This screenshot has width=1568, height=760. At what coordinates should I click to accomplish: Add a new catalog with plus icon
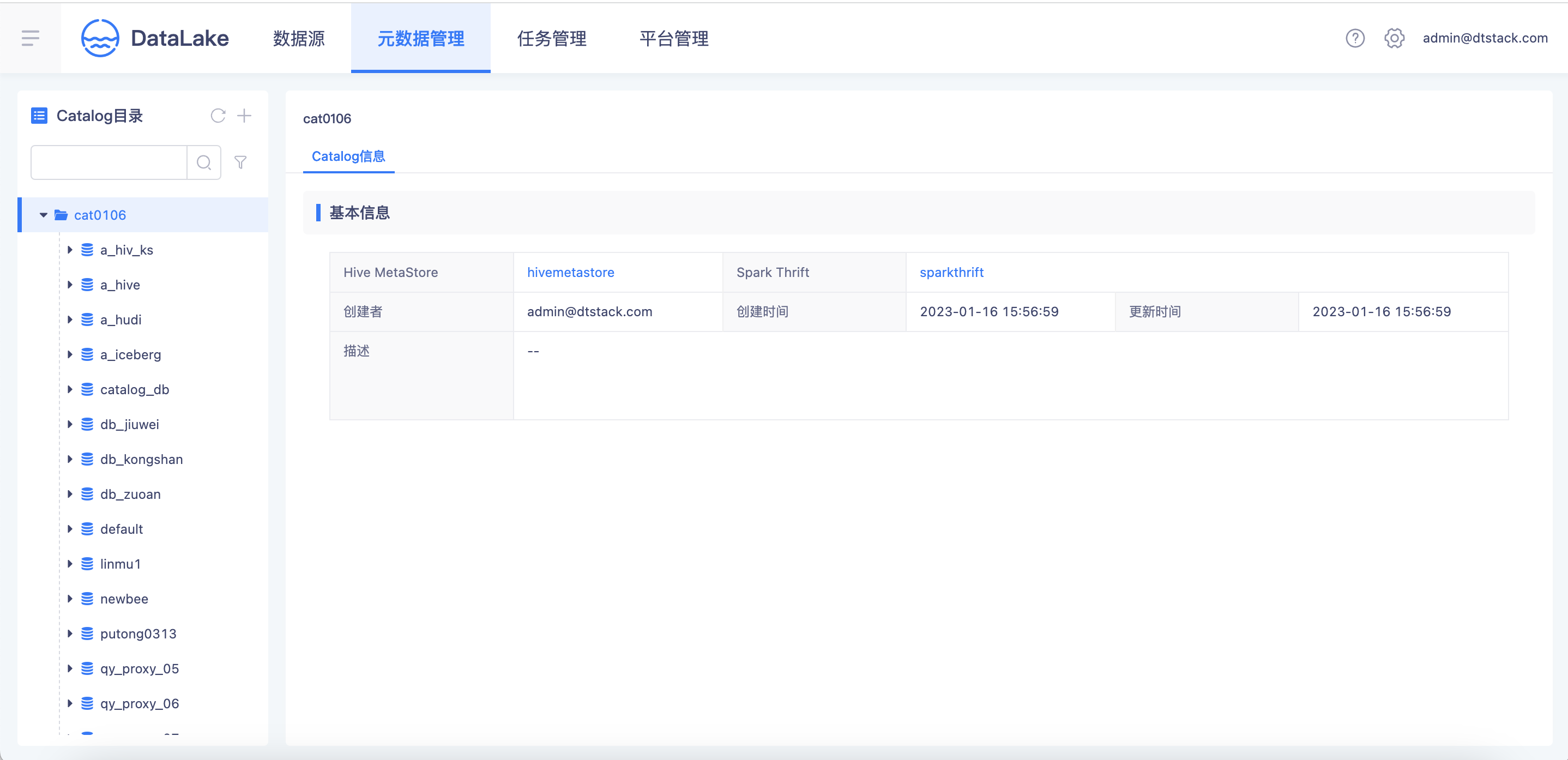[244, 116]
